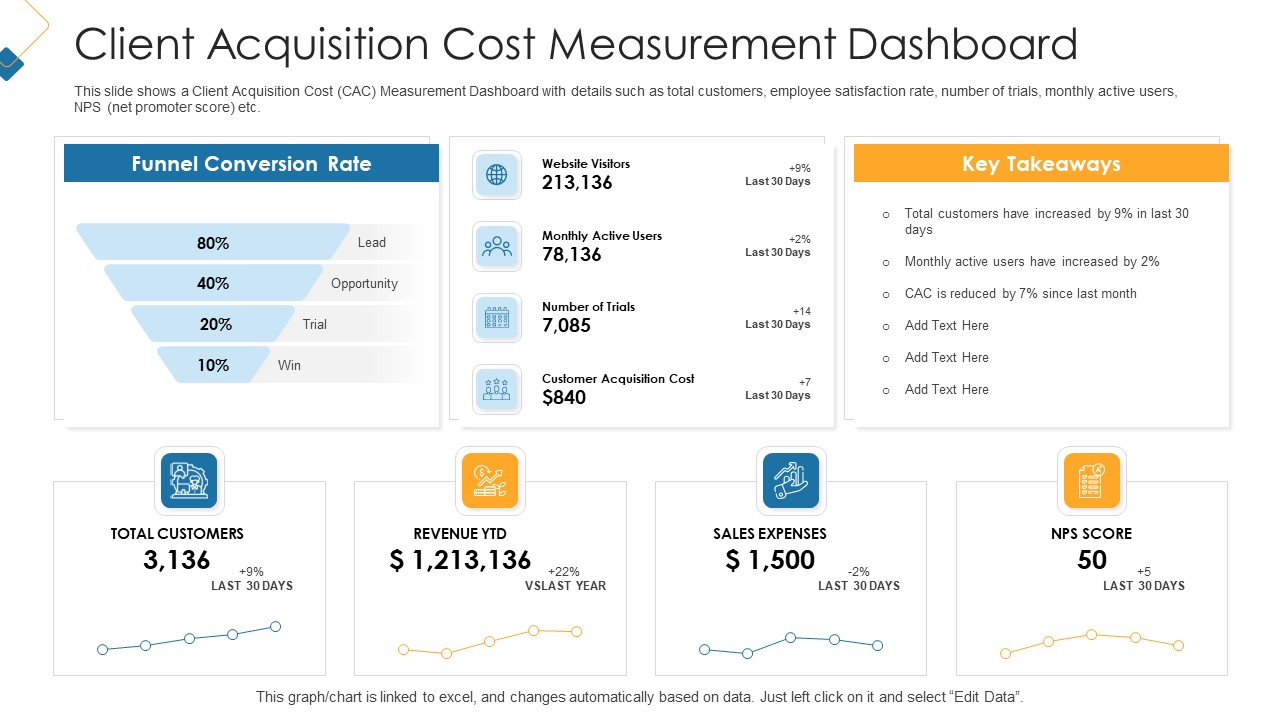
Task: Click the Sales Expenses icon
Action: [x=791, y=481]
